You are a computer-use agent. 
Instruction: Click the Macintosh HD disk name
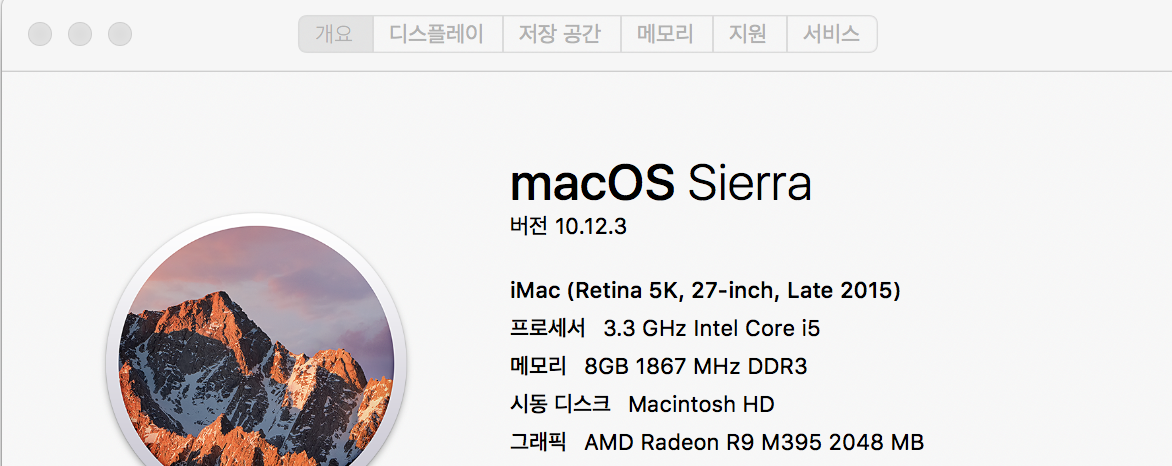click(701, 405)
